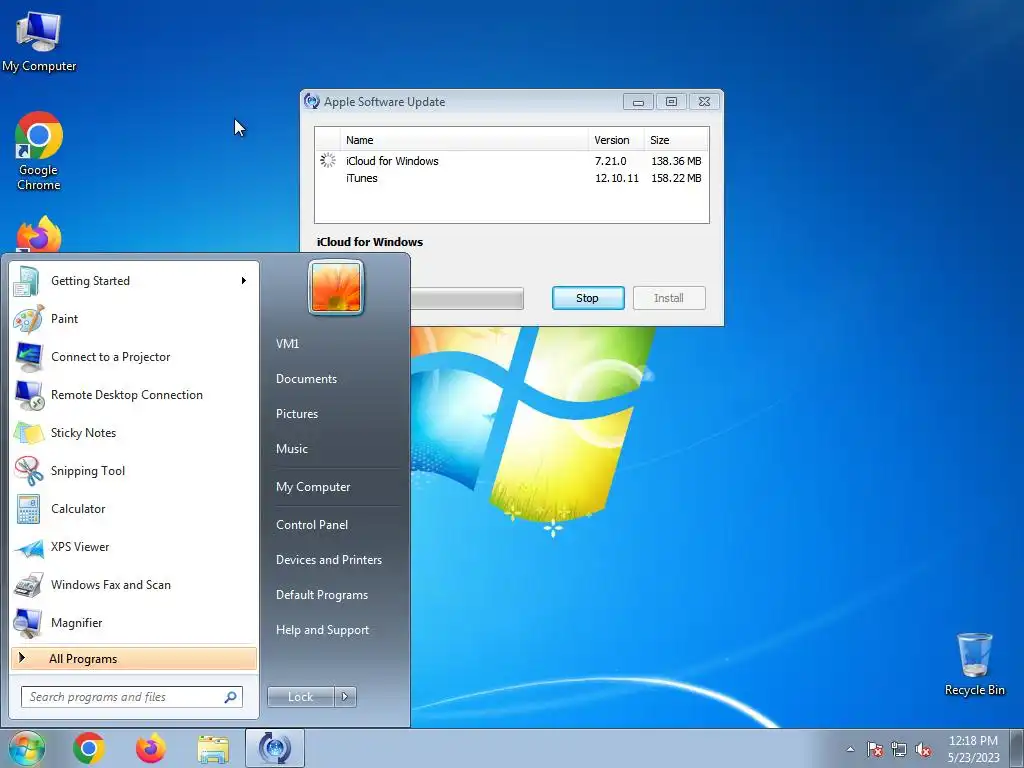Open Windows Fax and Scan icon

click(x=27, y=584)
